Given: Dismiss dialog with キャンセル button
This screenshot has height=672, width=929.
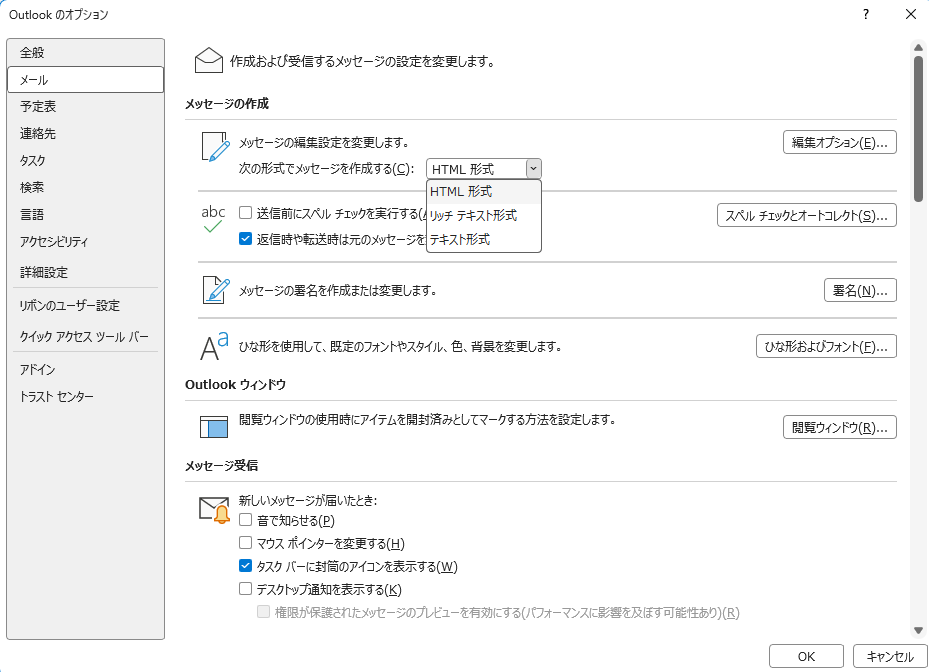Looking at the screenshot, I should (x=889, y=657).
